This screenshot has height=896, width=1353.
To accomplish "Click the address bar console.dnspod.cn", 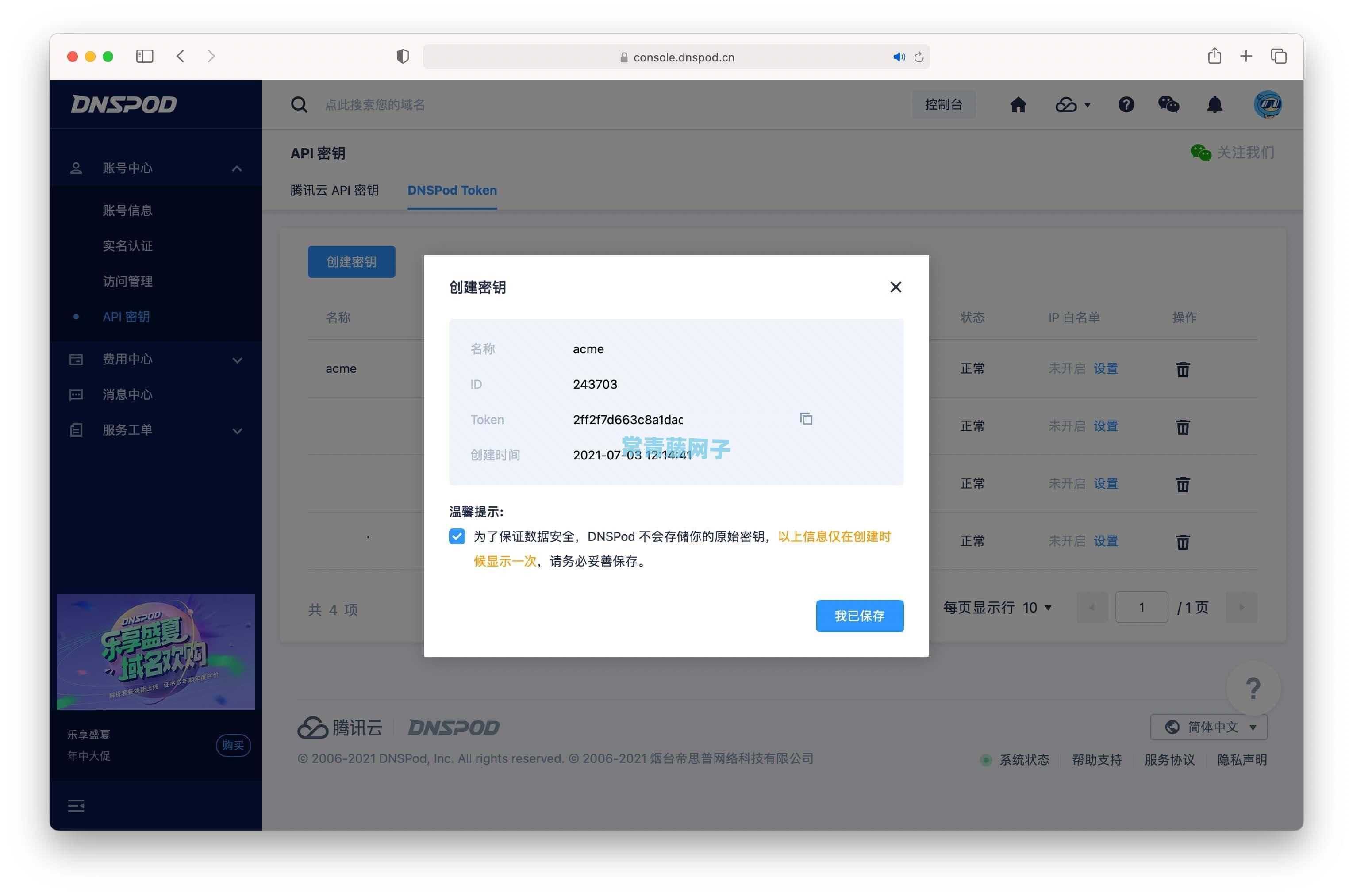I will tap(676, 57).
